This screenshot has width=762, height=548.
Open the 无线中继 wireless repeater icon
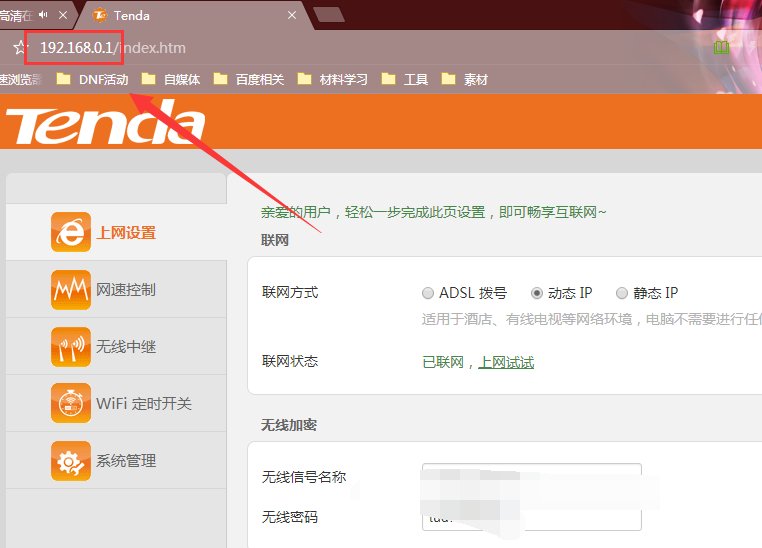tap(71, 346)
